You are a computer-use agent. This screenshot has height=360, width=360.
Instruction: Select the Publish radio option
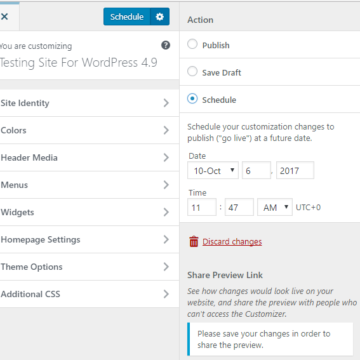(x=192, y=44)
